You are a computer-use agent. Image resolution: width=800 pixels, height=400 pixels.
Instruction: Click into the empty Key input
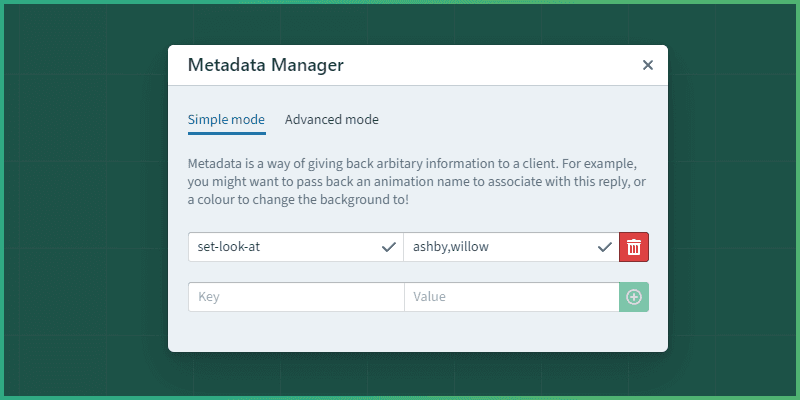coord(295,297)
